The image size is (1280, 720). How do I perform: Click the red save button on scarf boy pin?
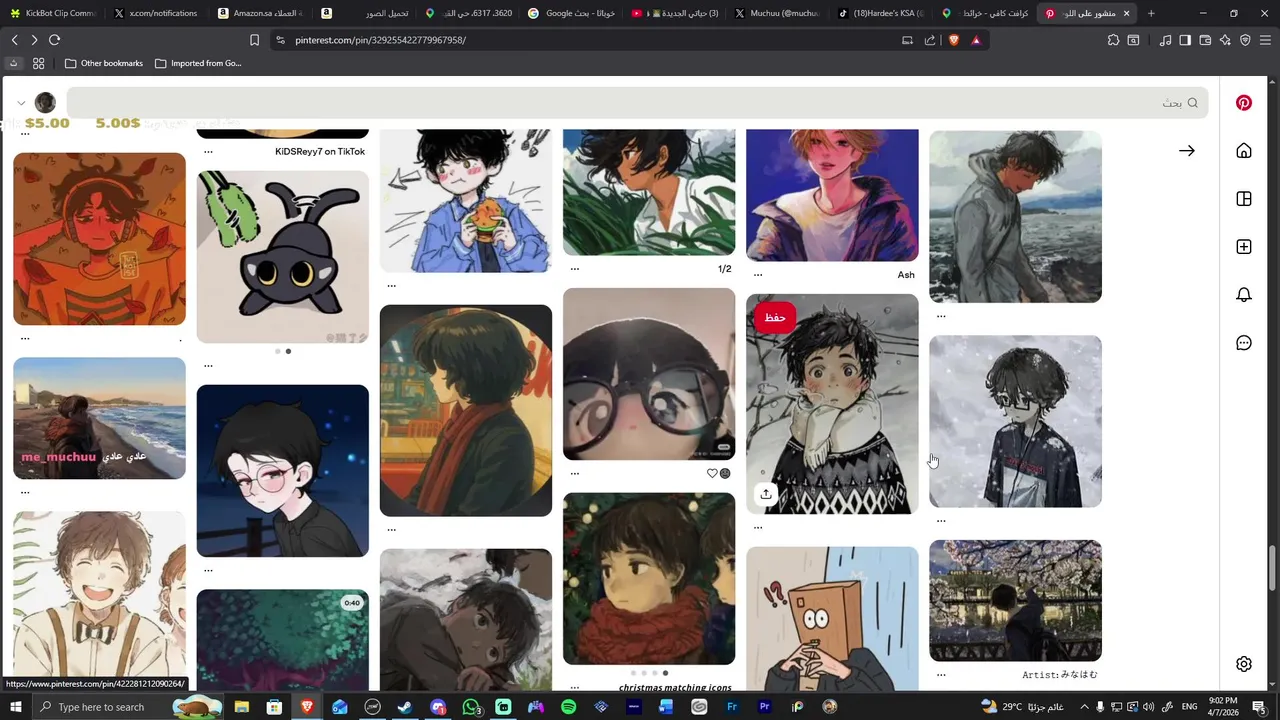coord(775,318)
